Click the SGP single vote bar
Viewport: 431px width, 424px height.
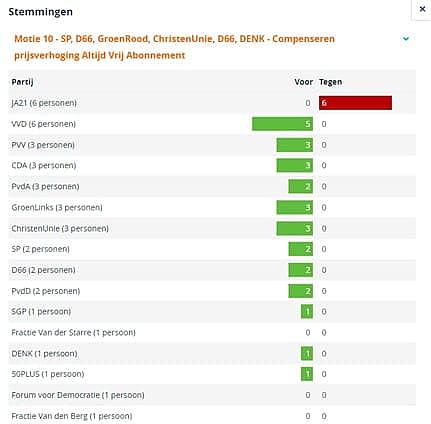point(307,312)
